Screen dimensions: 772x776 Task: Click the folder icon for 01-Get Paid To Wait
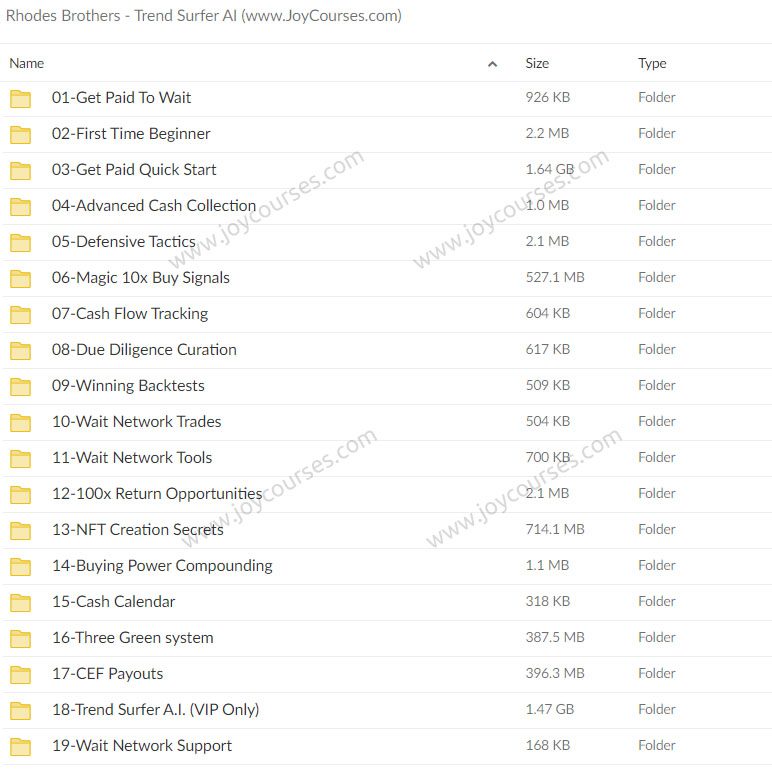pos(20,98)
